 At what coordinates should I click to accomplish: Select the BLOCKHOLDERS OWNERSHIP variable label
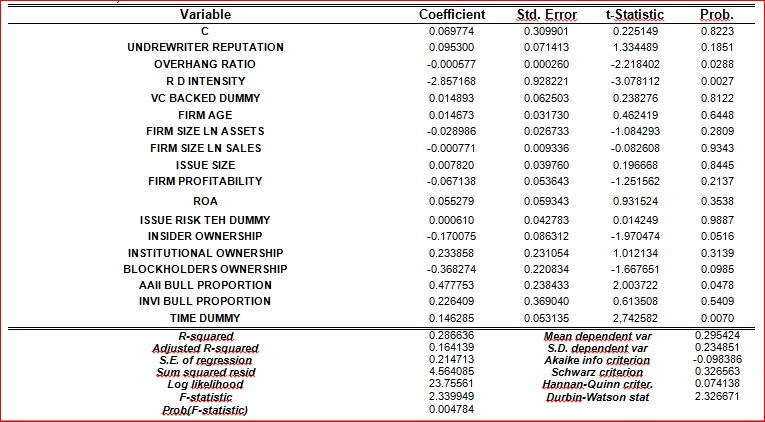205,269
